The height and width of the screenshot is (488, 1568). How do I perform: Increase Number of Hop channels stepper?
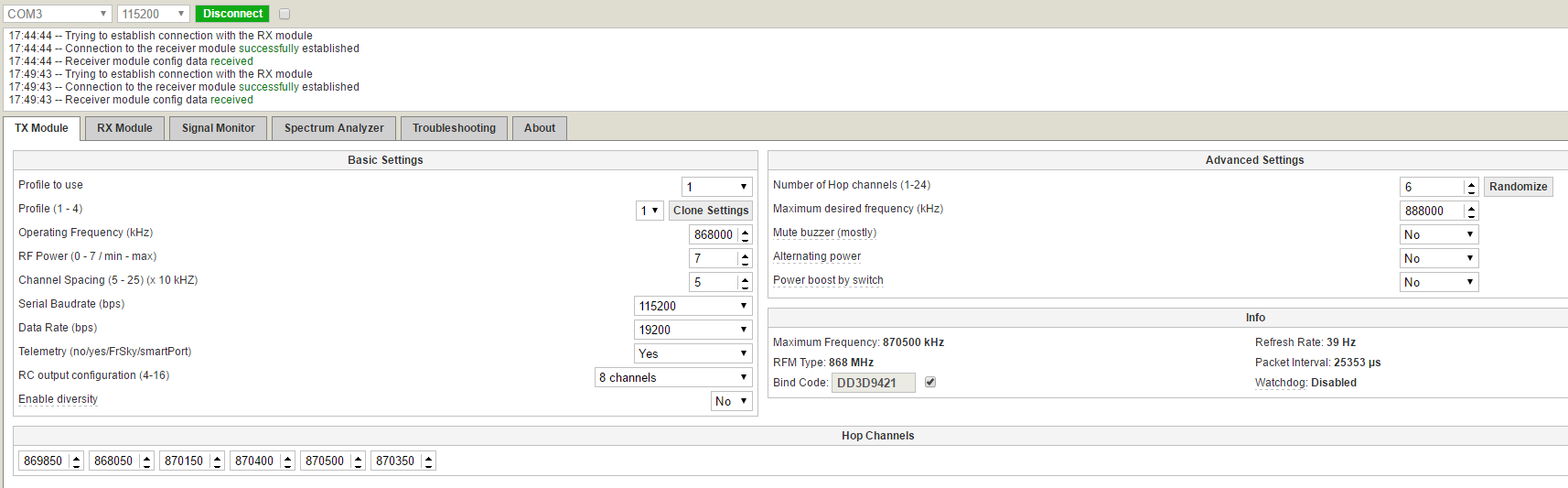coord(1471,183)
